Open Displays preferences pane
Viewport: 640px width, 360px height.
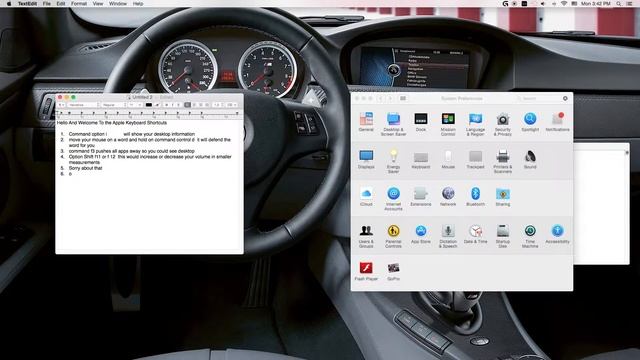(x=366, y=159)
